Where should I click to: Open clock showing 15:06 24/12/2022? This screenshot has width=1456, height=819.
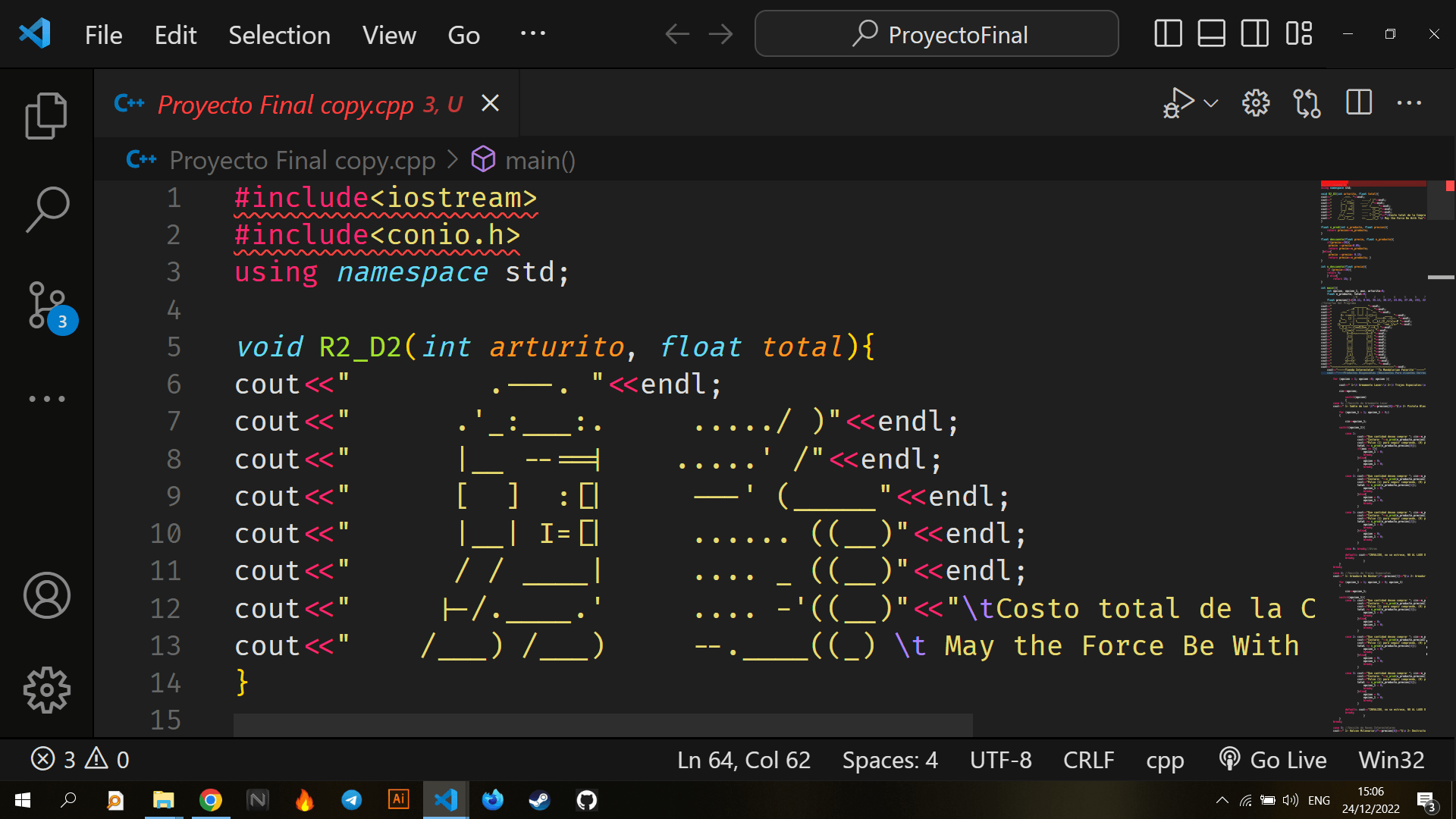(1370, 800)
